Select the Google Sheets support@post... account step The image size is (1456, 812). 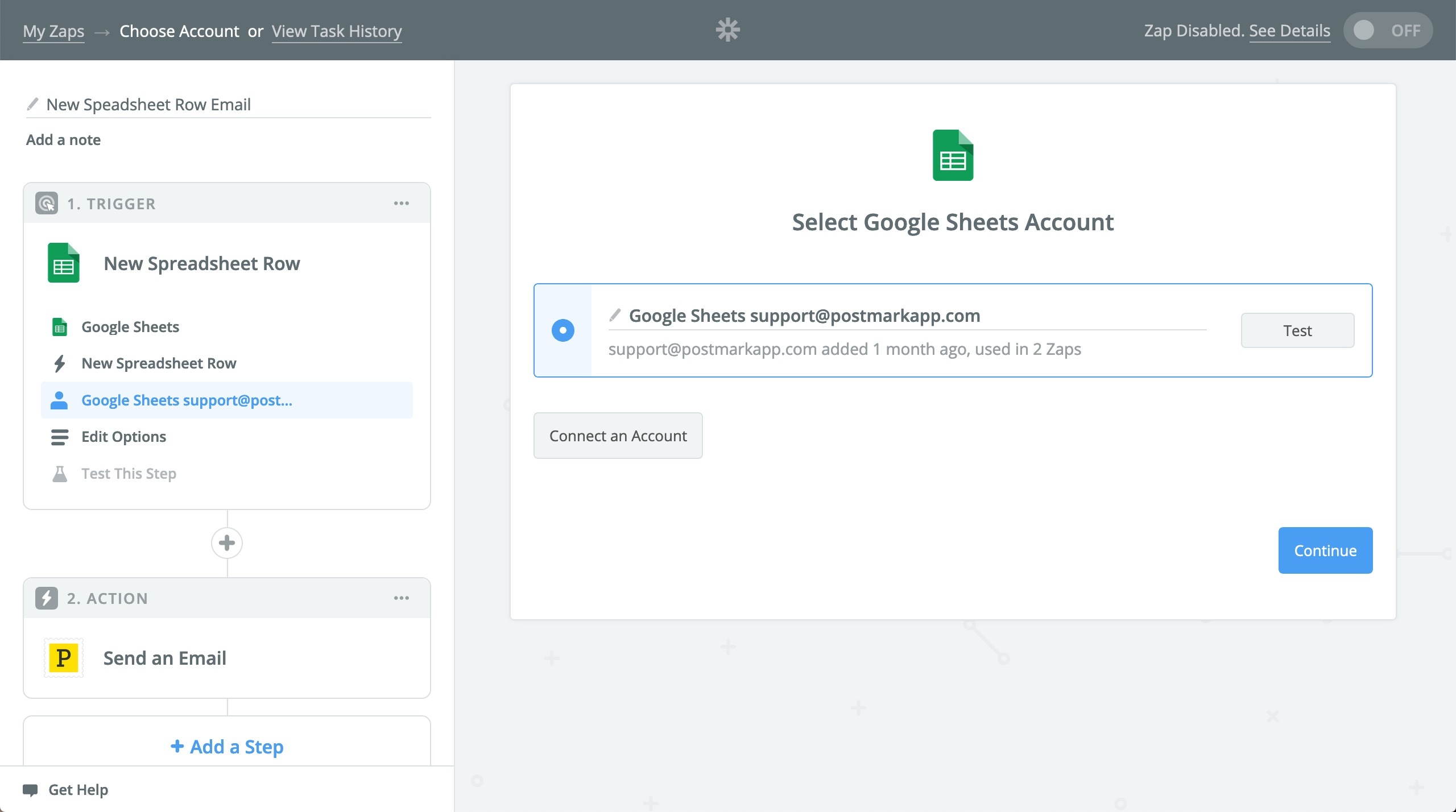(227, 400)
